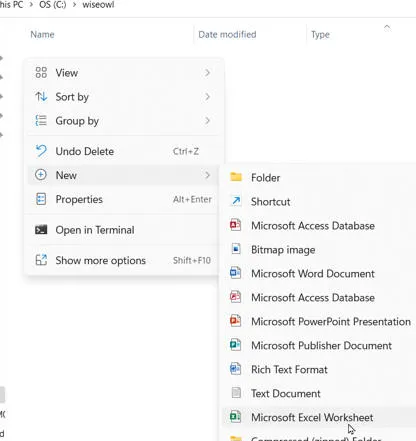The width and height of the screenshot is (416, 441).
Task: Click the Microsoft PowerPoint Presentation icon
Action: [x=236, y=321]
